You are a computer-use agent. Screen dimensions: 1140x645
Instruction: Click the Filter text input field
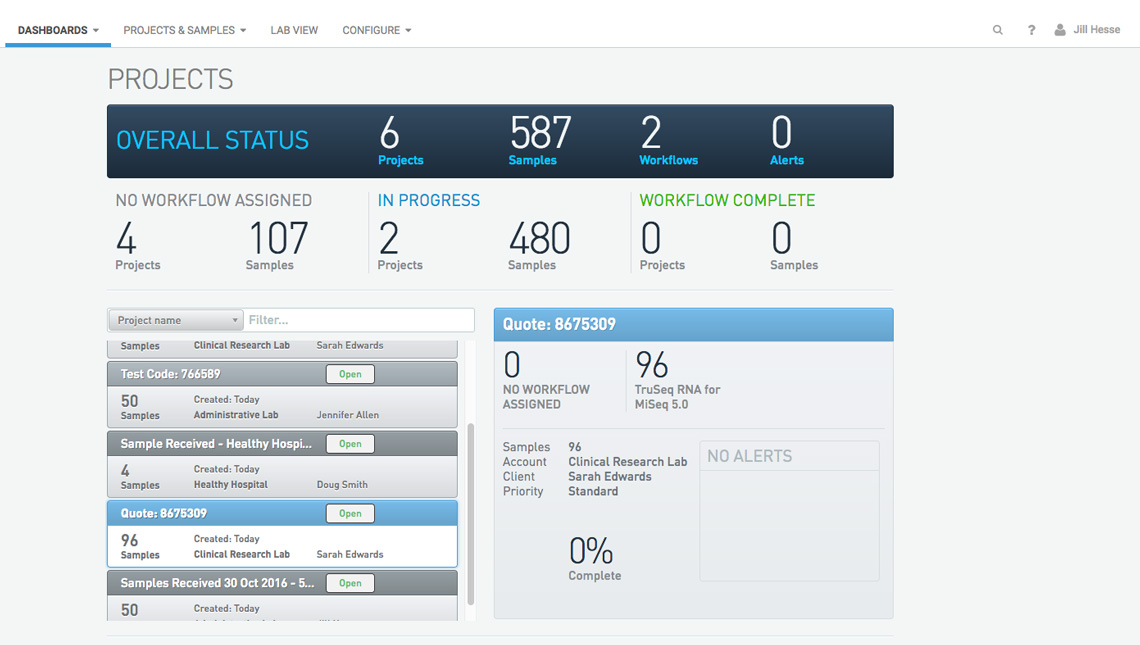[358, 320]
